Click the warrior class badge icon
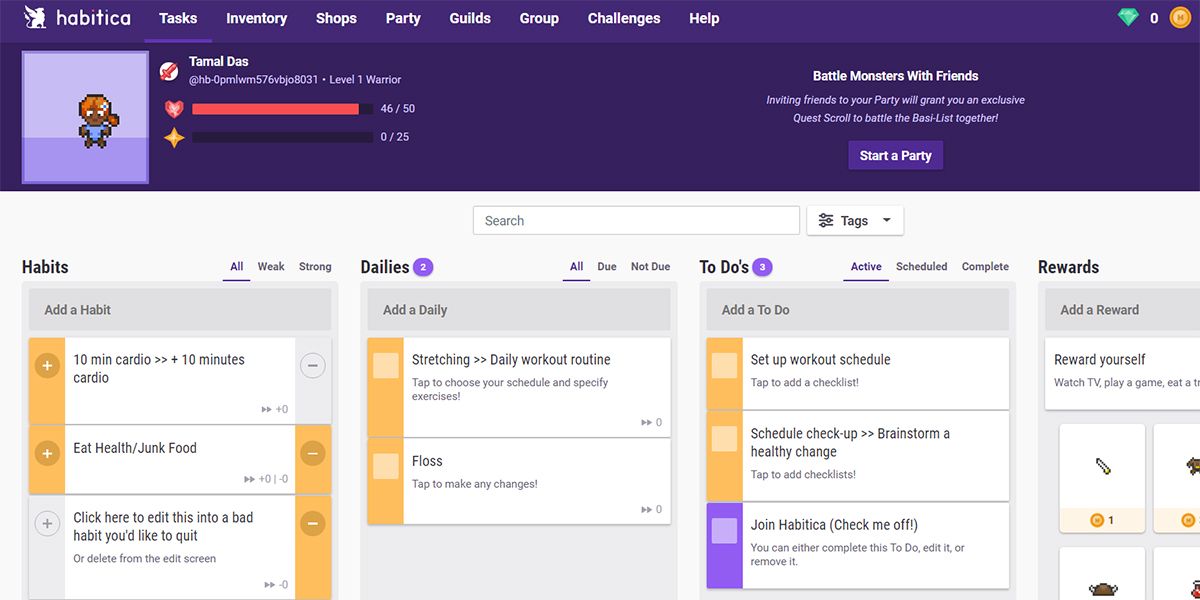 tap(169, 71)
